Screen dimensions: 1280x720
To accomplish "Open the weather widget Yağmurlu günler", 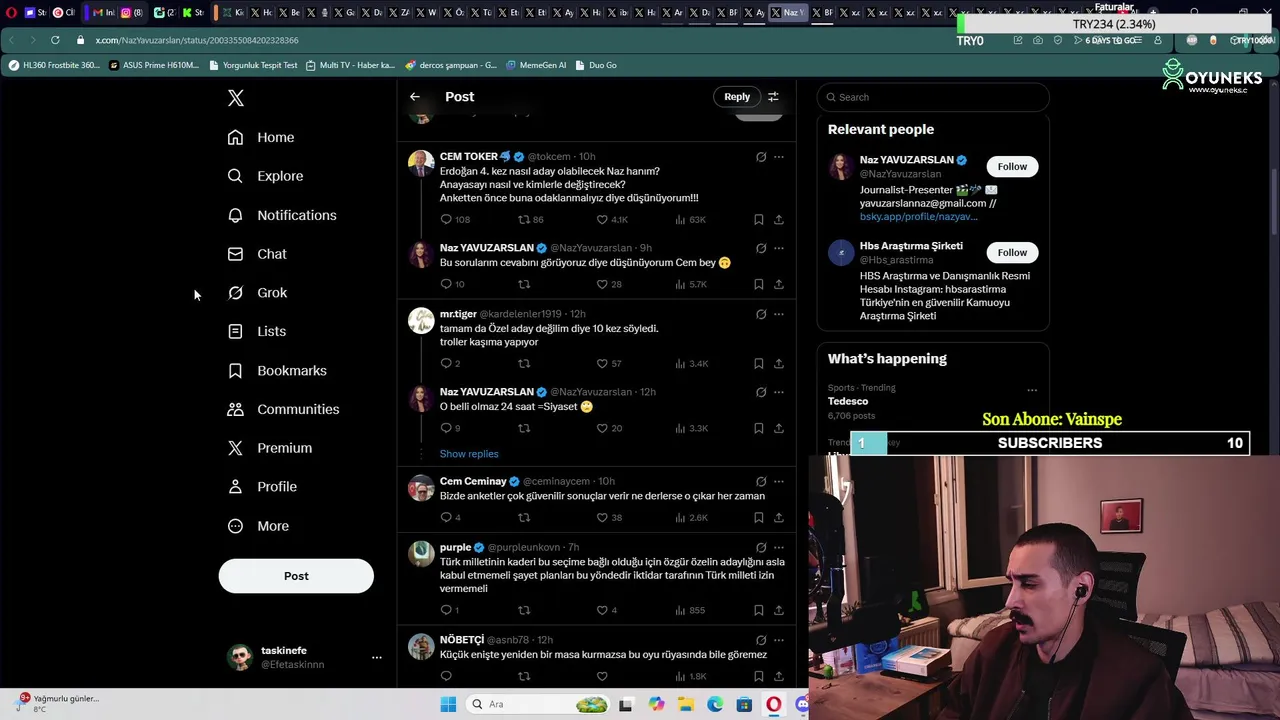I will pyautogui.click(x=58, y=704).
